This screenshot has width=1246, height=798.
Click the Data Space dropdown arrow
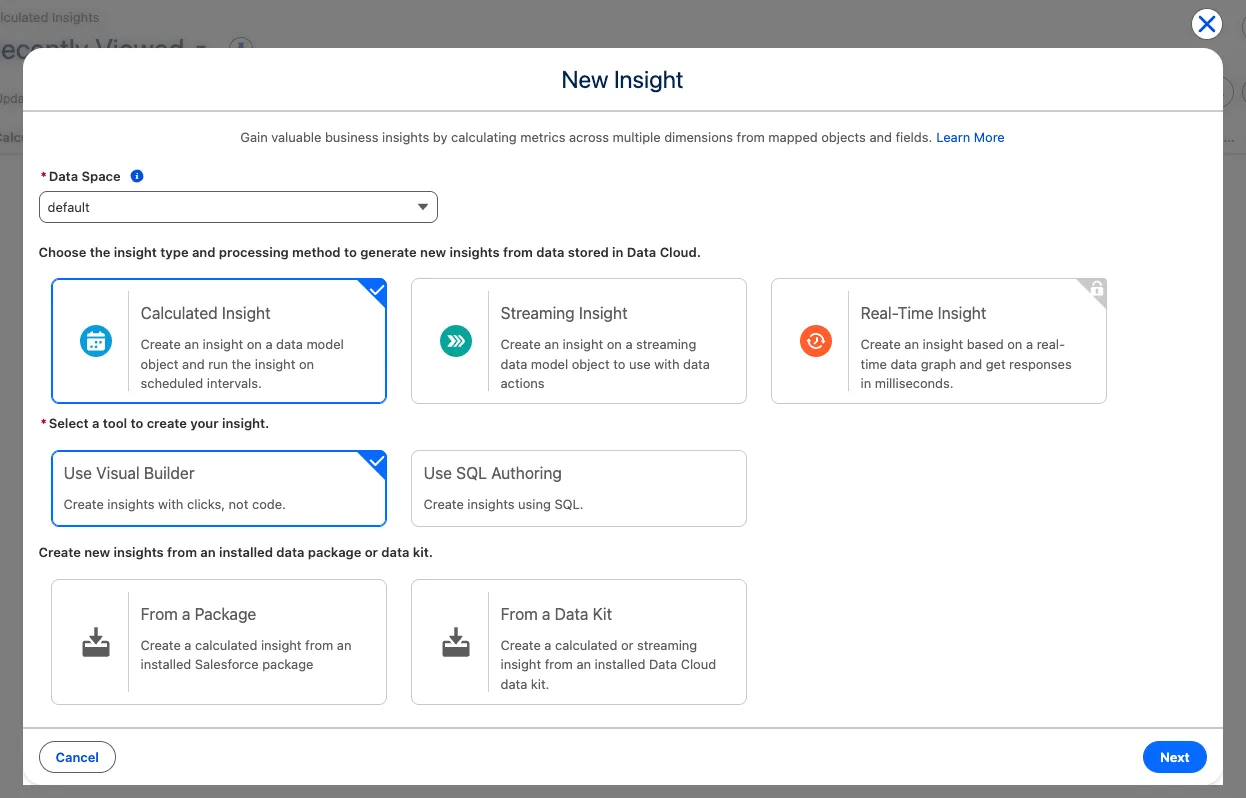422,207
